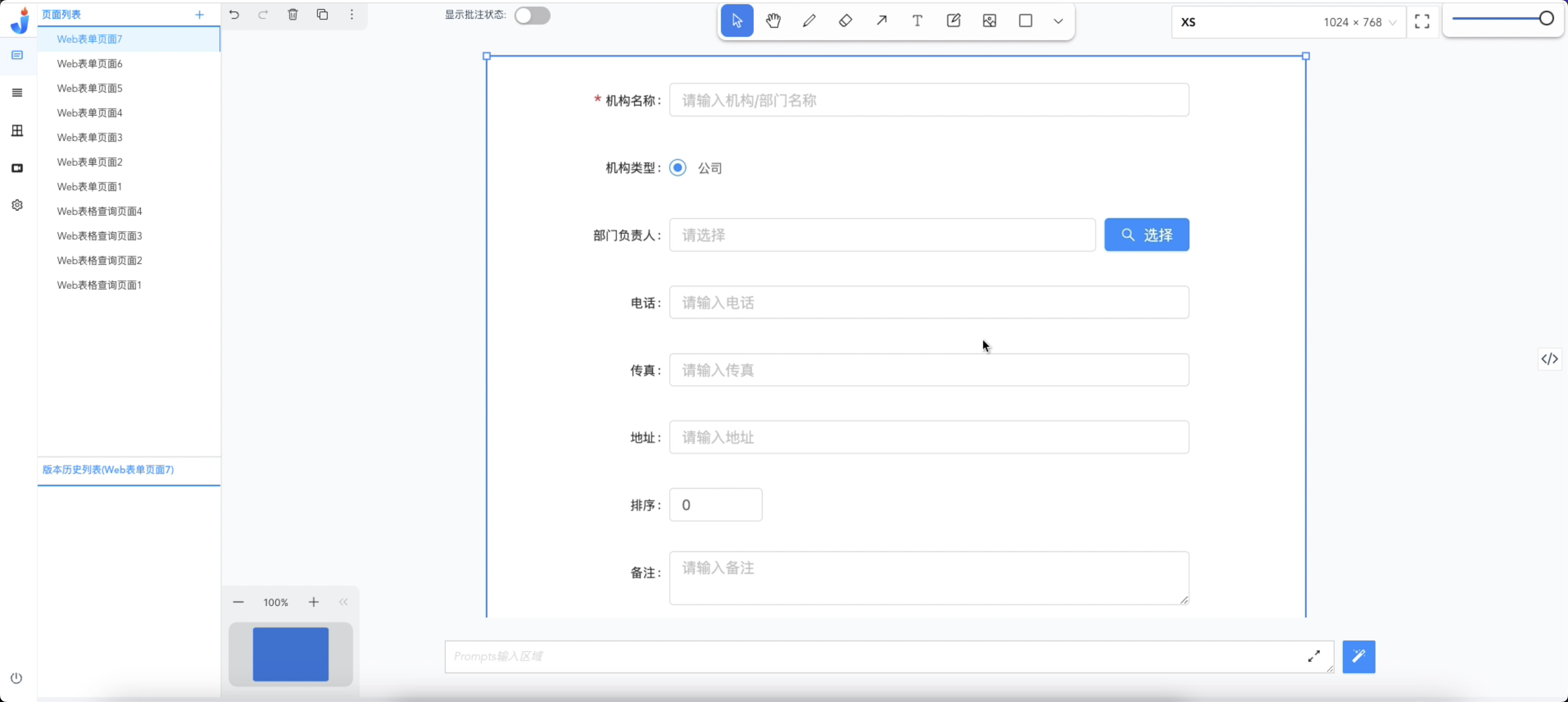The width and height of the screenshot is (1568, 702).
Task: Collapse the bottom panel with the double-arrow chevron
Action: click(x=343, y=602)
